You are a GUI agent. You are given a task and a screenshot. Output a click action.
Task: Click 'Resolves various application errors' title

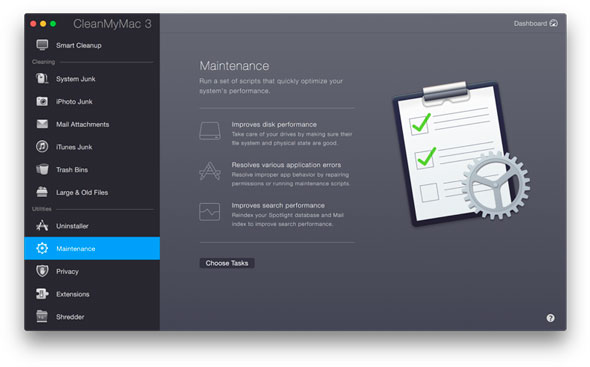coord(286,165)
